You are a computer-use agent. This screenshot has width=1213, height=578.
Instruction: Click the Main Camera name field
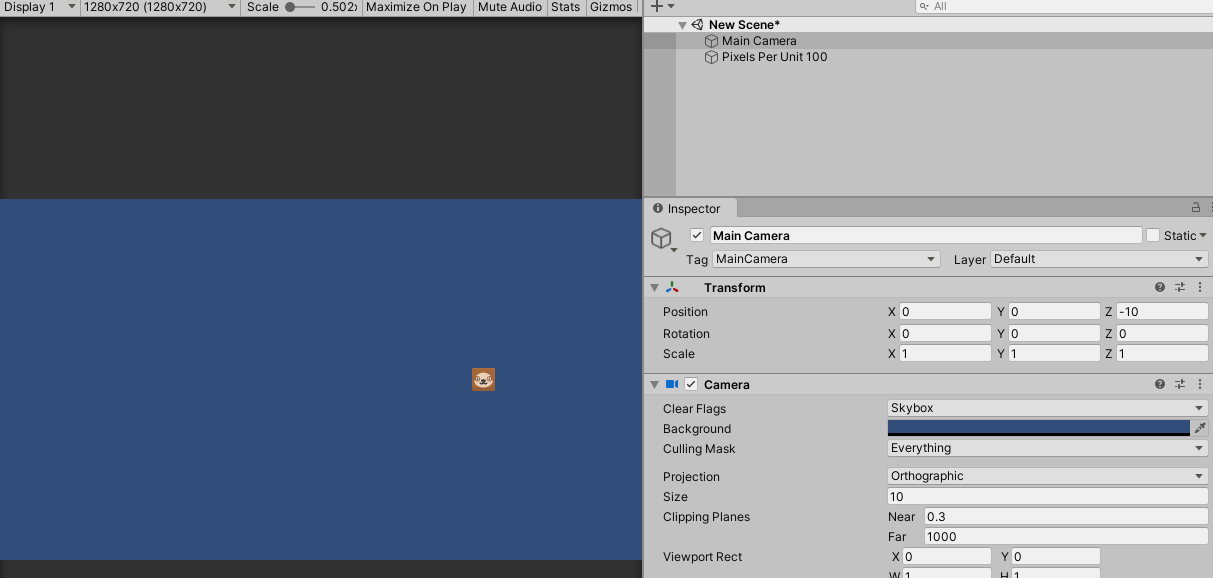926,235
